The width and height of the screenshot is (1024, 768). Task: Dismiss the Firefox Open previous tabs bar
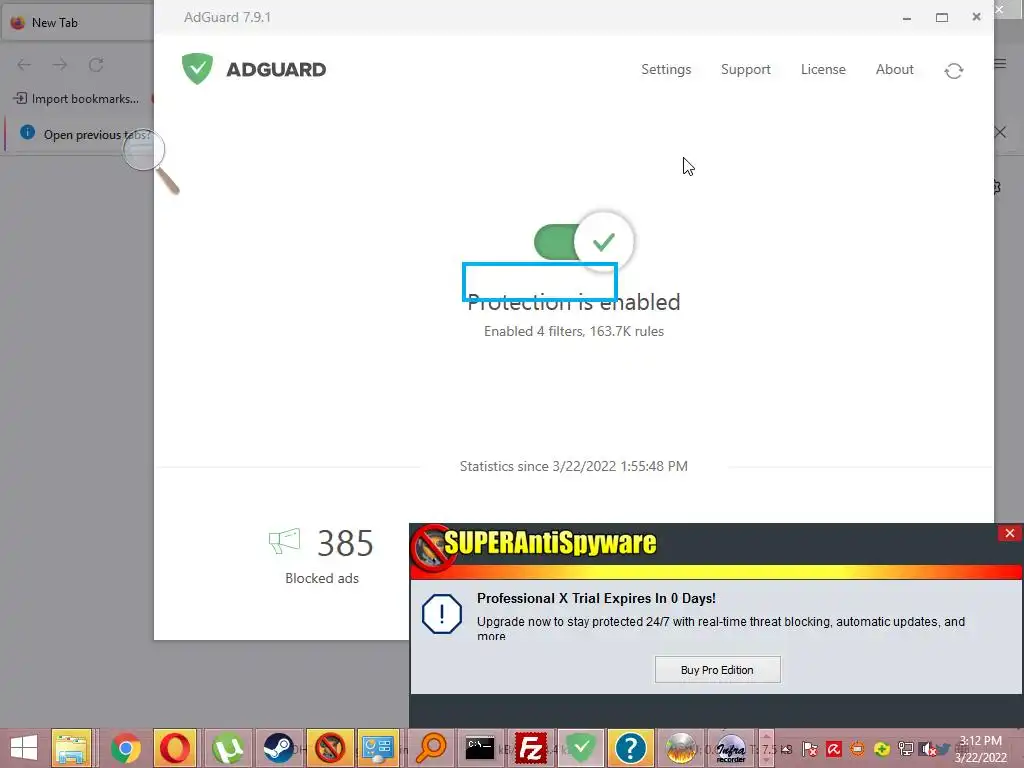[1000, 133]
